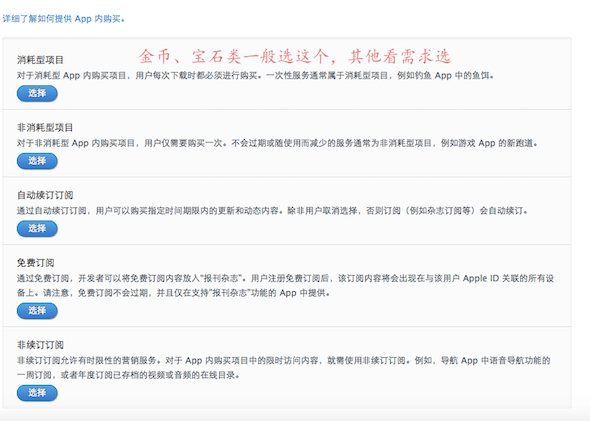Click the description mentioning 导航 App 中语音导航功能
This screenshot has width=590, height=421.
(x=284, y=368)
